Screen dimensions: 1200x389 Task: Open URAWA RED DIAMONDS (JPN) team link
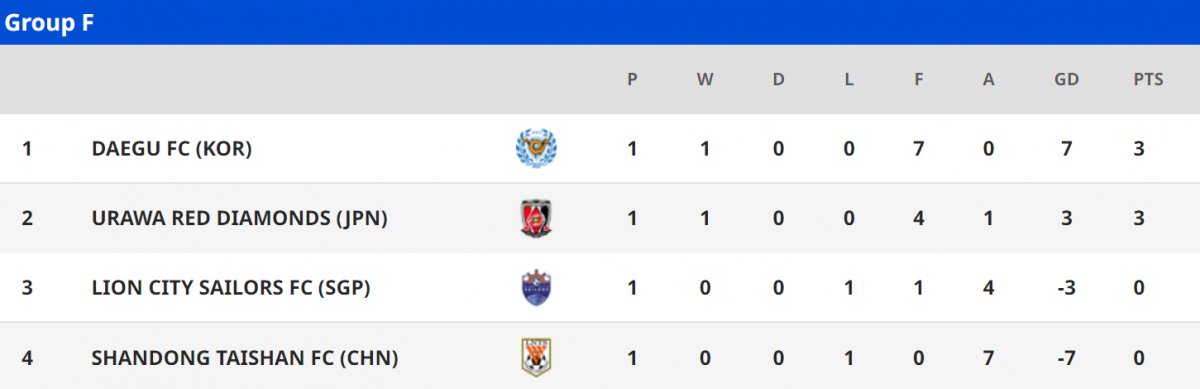pyautogui.click(x=239, y=218)
